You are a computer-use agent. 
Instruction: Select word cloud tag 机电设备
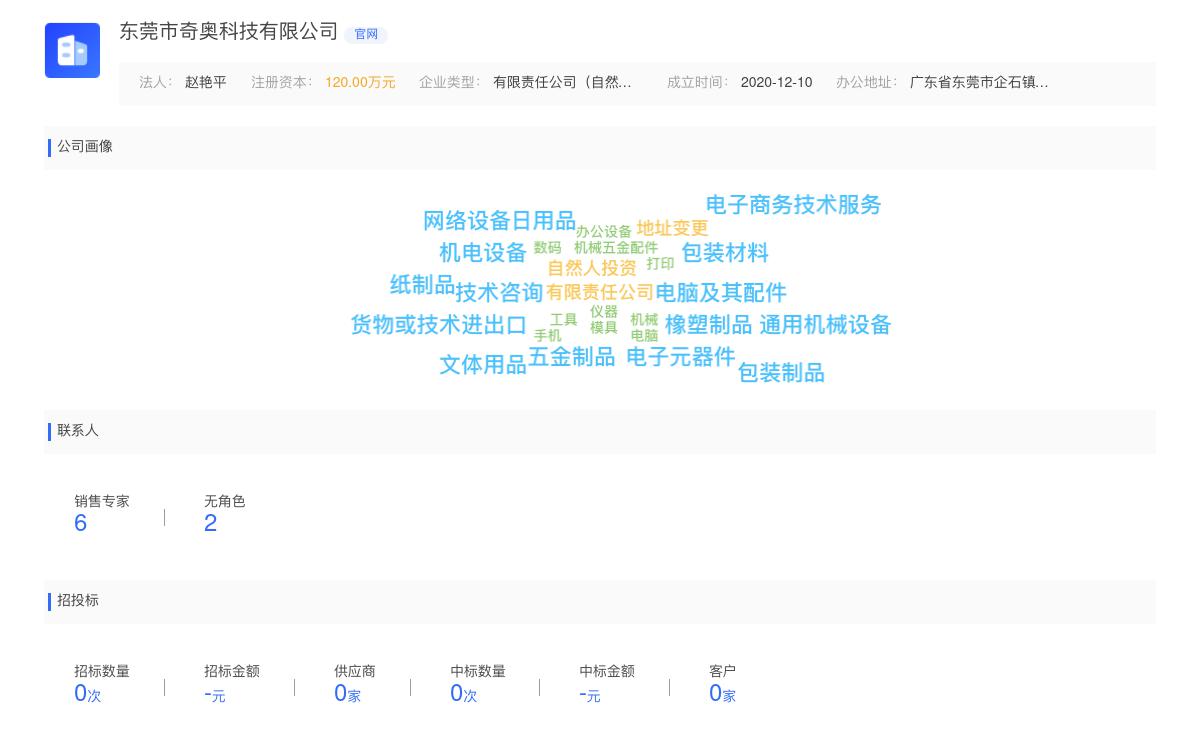tap(483, 253)
